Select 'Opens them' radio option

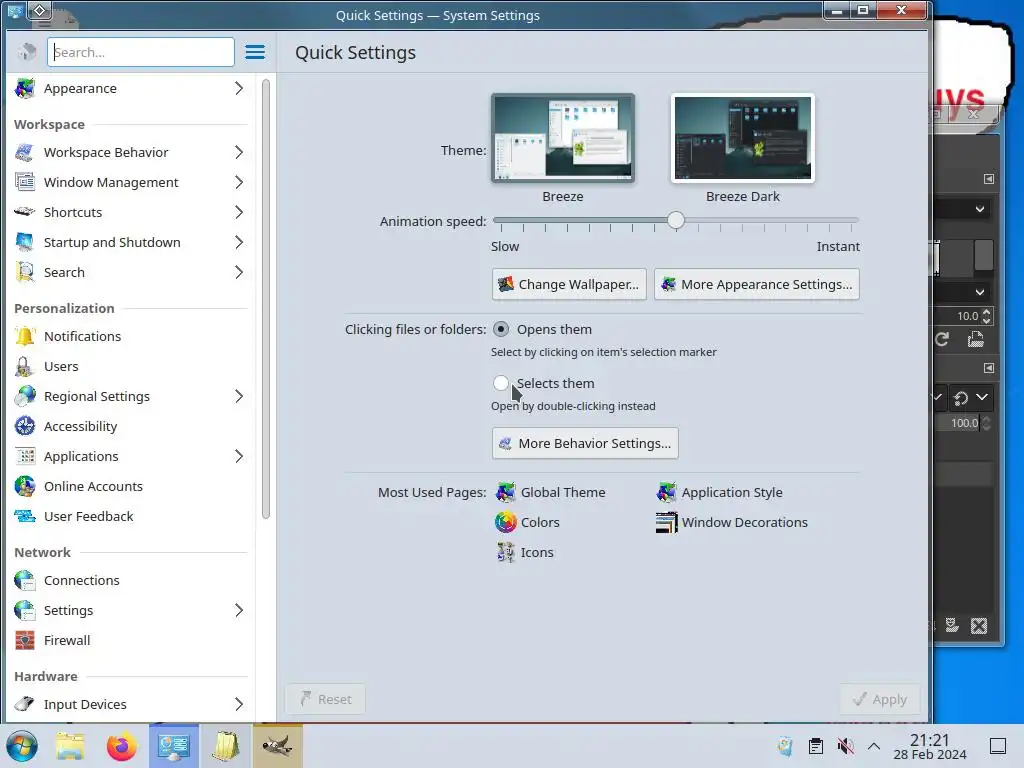tap(501, 329)
